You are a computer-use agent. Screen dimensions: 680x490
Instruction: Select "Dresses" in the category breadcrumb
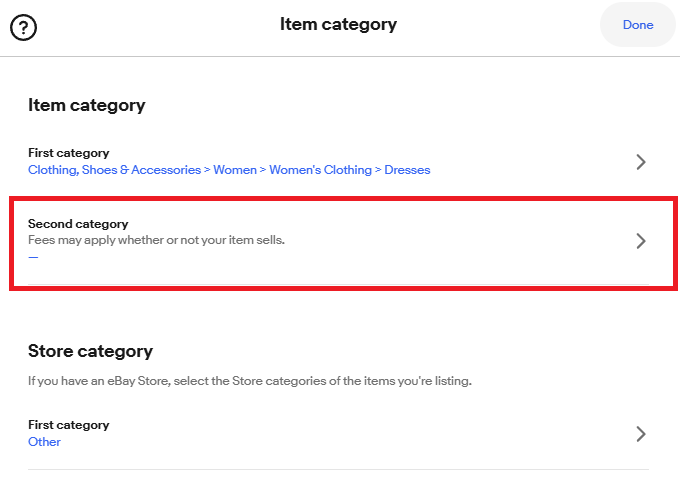pos(408,170)
